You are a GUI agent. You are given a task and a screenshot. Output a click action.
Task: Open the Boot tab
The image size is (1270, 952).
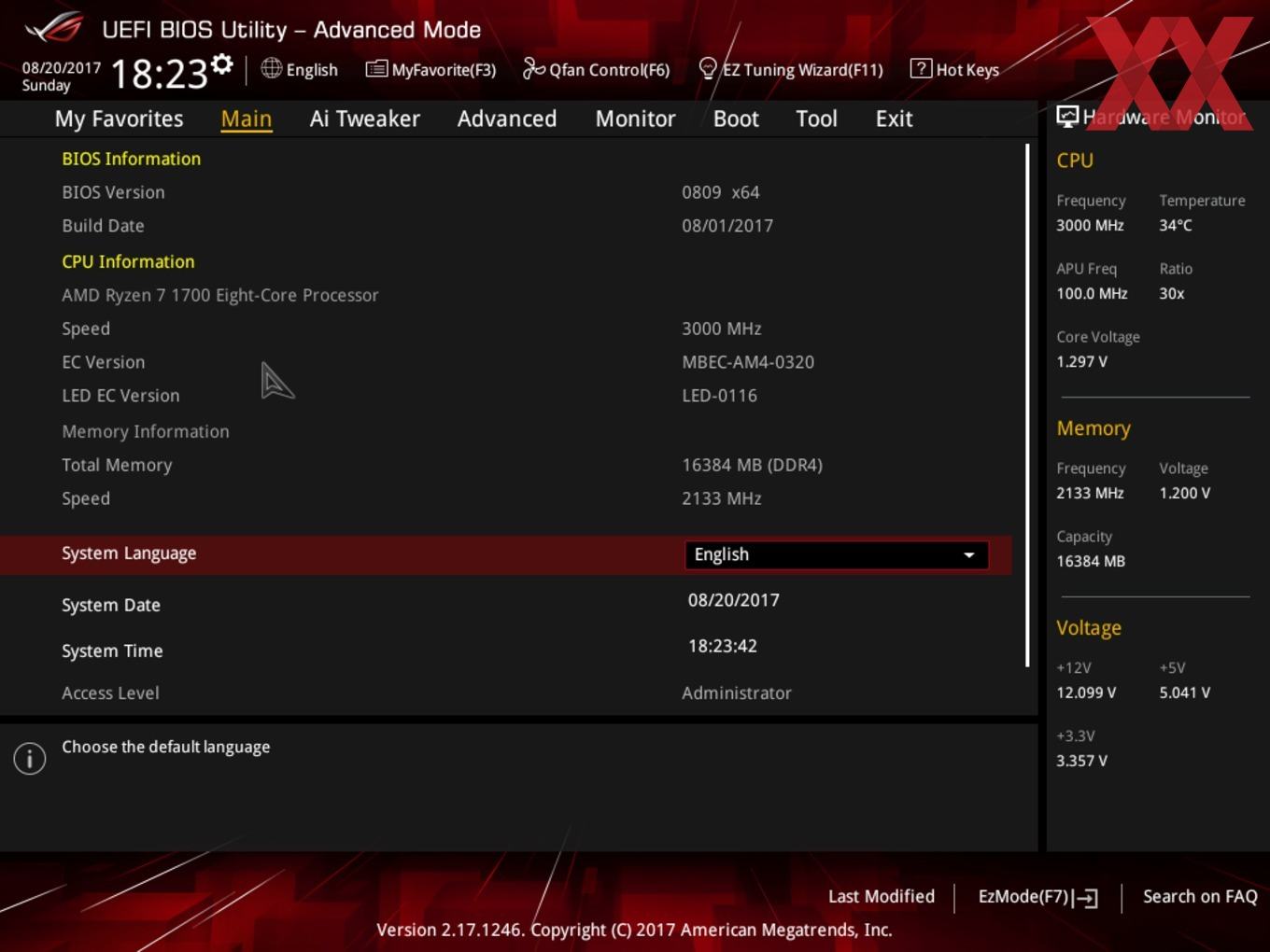point(736,119)
